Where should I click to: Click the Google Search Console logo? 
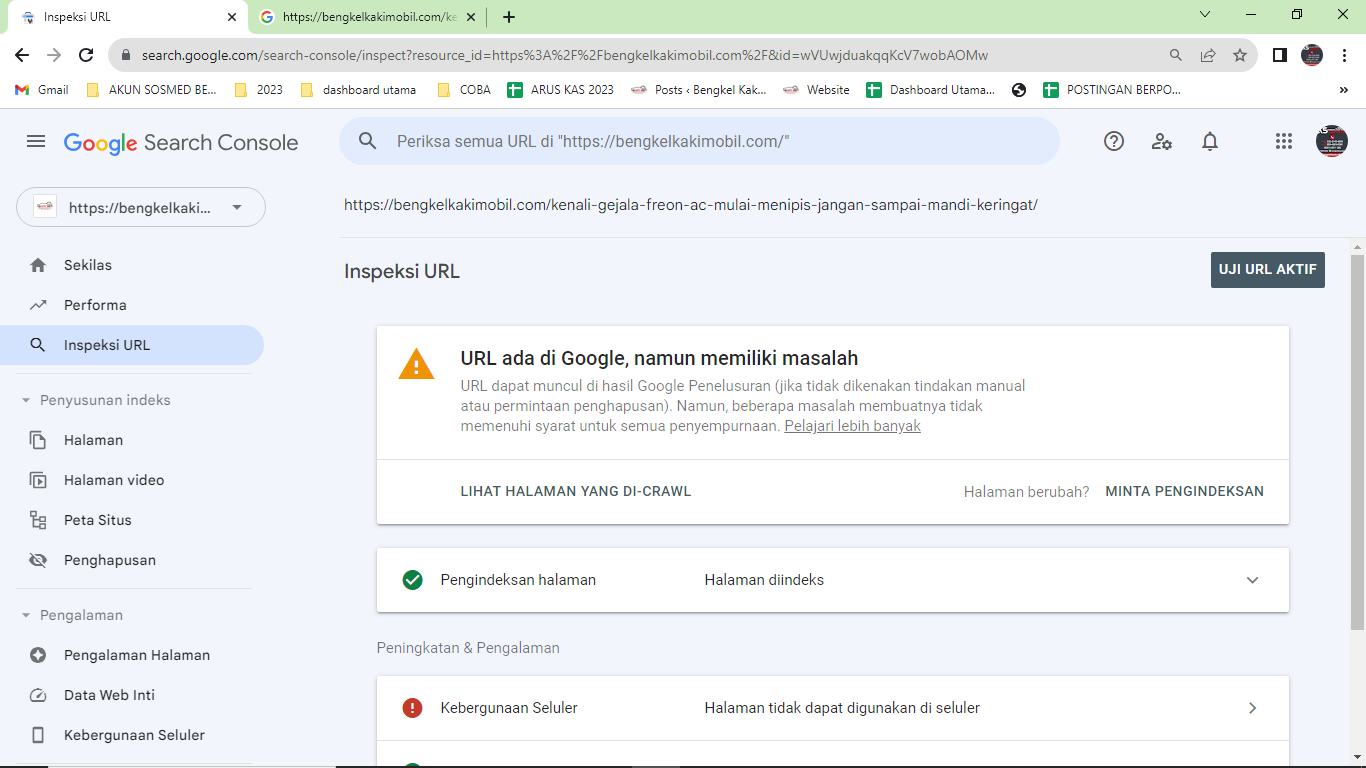tap(181, 143)
